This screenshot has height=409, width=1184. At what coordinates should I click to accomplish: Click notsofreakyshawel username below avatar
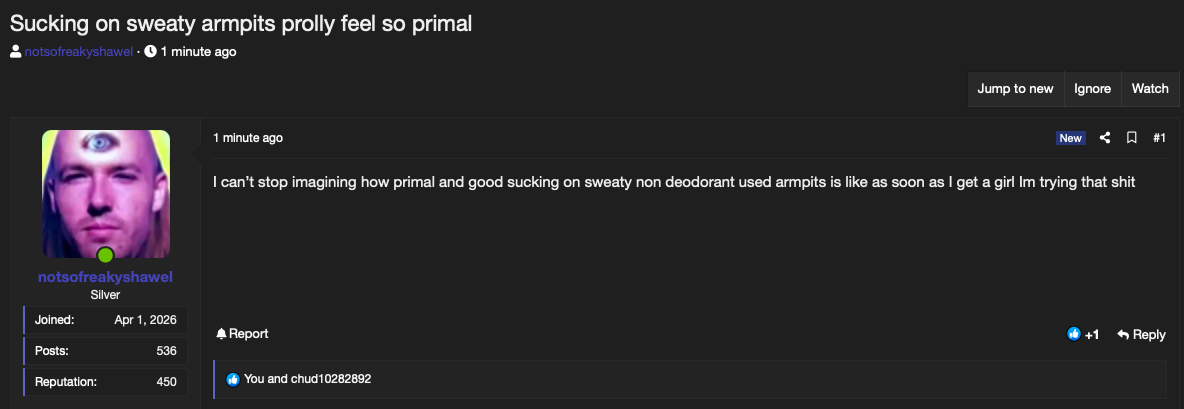click(x=106, y=277)
